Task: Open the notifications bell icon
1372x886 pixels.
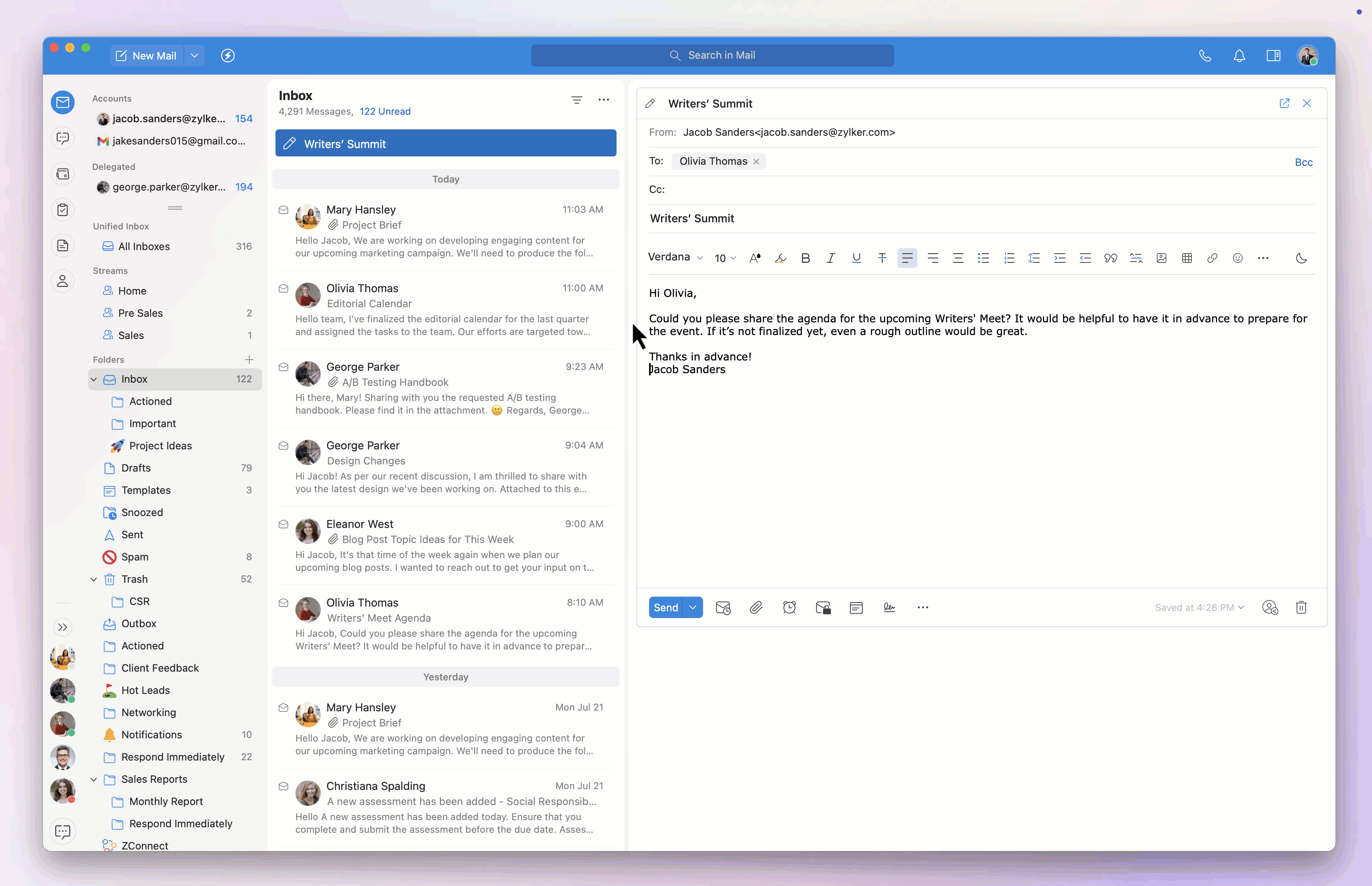Action: click(1239, 56)
